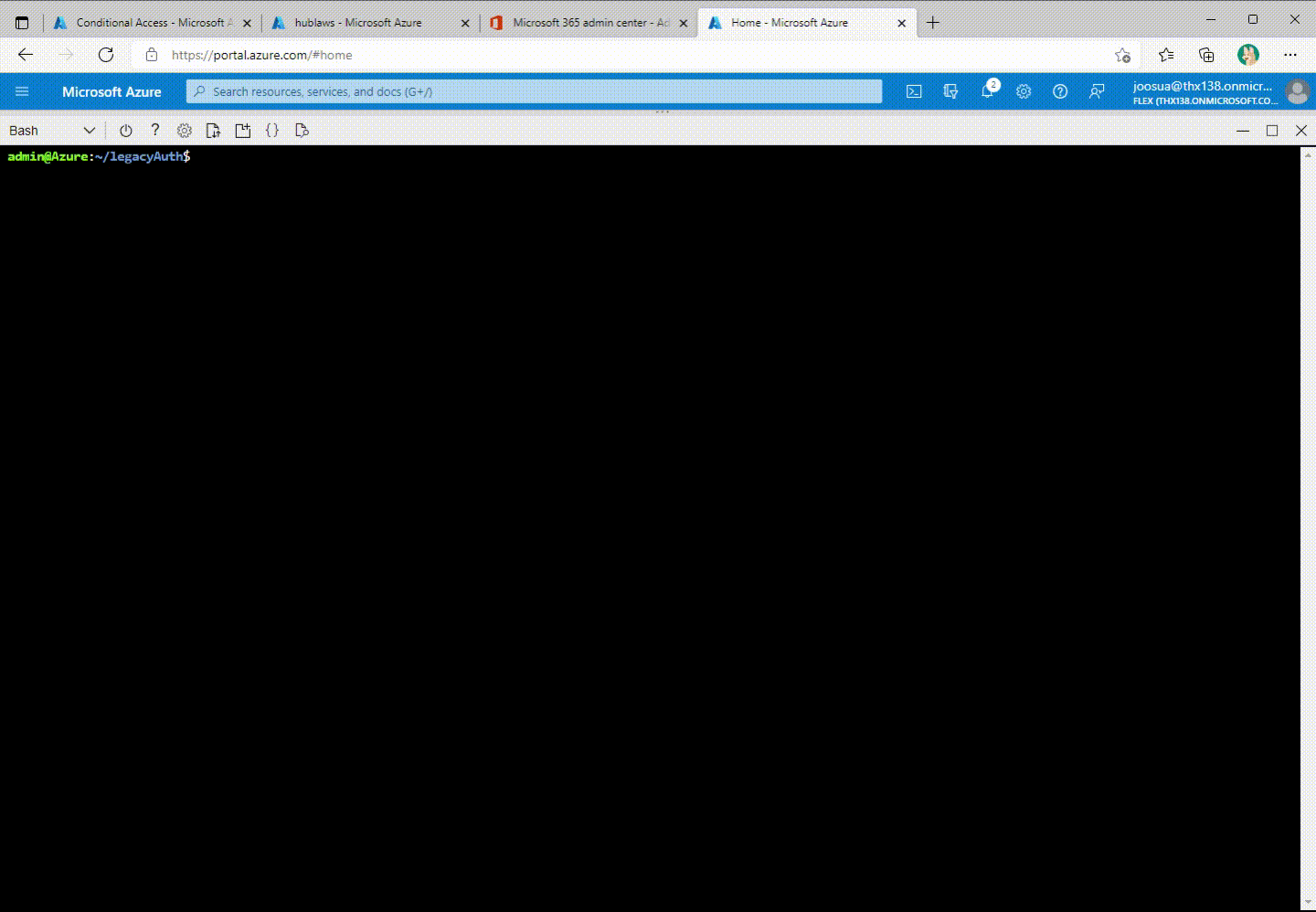The image size is (1316, 912).
Task: Open Cloud Shell from the top bar
Action: pyautogui.click(x=914, y=91)
